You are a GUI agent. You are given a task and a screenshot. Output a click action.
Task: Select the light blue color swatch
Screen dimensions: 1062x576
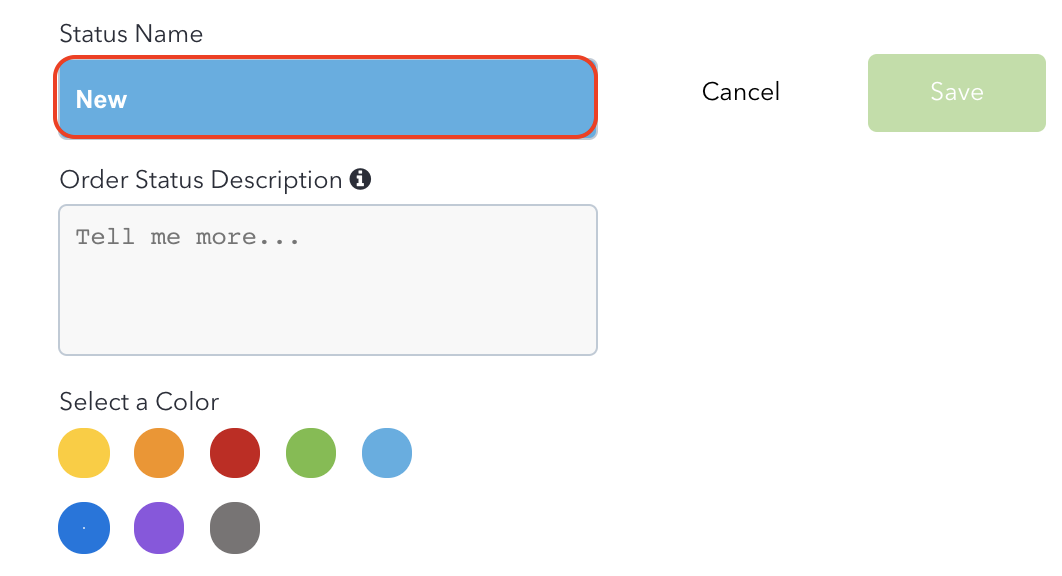click(x=387, y=453)
